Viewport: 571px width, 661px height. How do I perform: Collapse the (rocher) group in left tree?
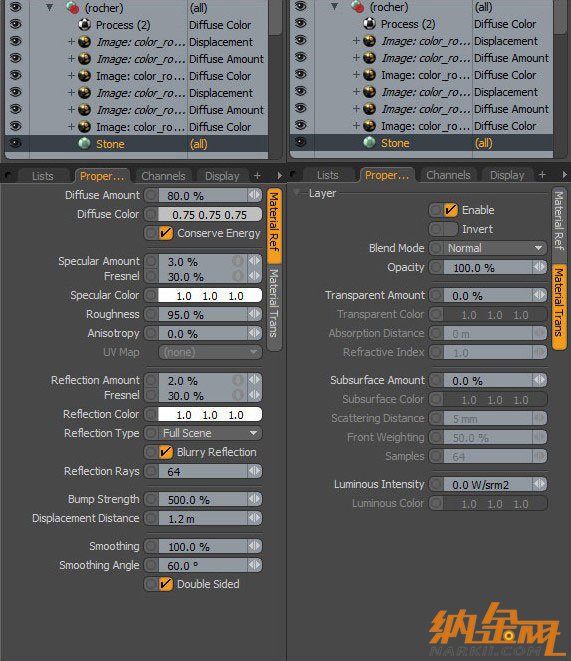pyautogui.click(x=50, y=8)
